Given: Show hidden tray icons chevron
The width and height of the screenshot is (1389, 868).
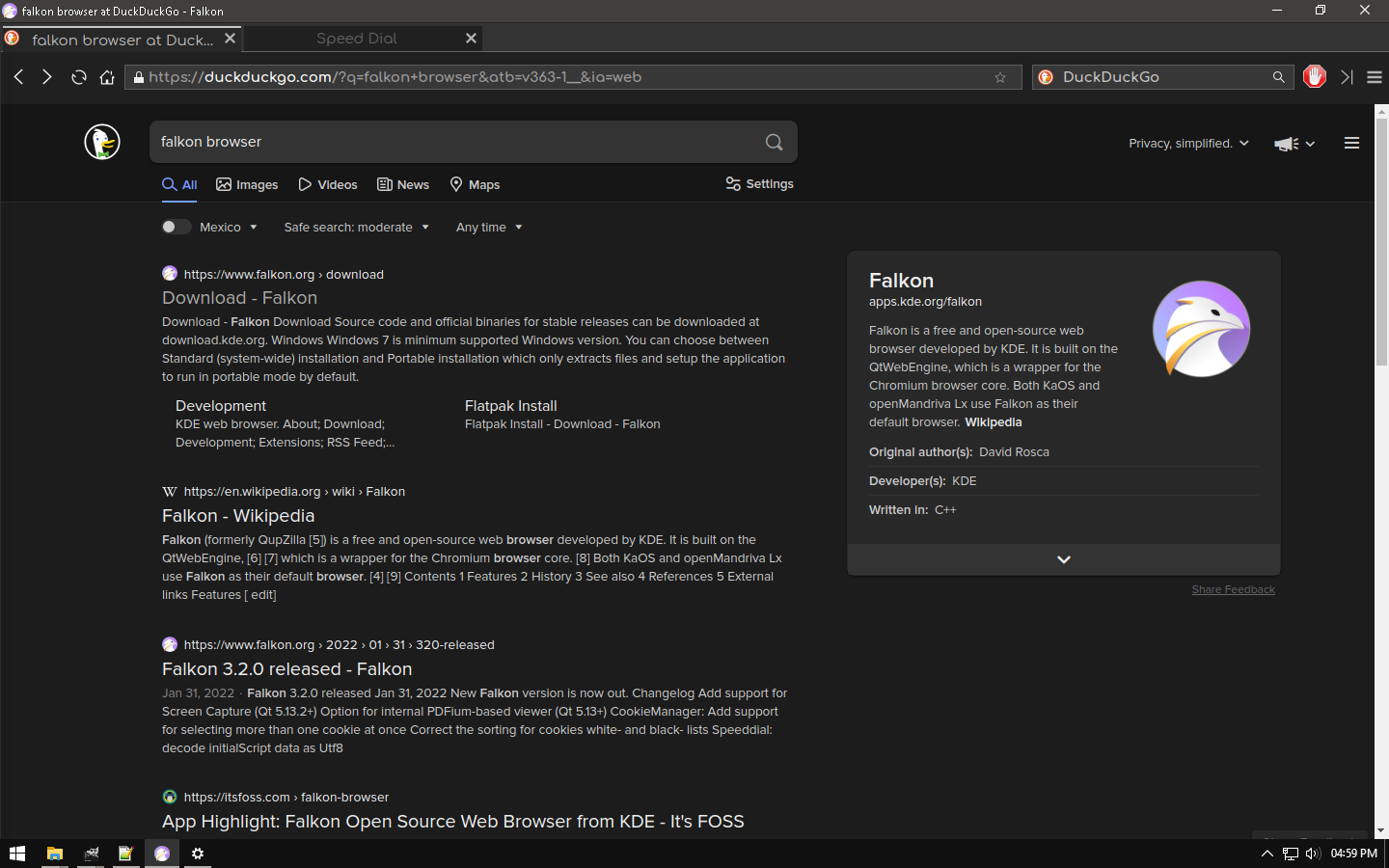Looking at the screenshot, I should [1267, 854].
